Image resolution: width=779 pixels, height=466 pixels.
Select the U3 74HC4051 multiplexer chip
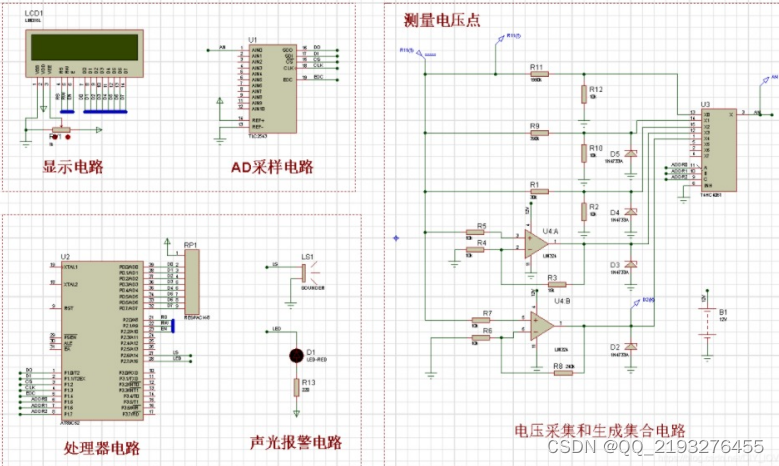[718, 150]
